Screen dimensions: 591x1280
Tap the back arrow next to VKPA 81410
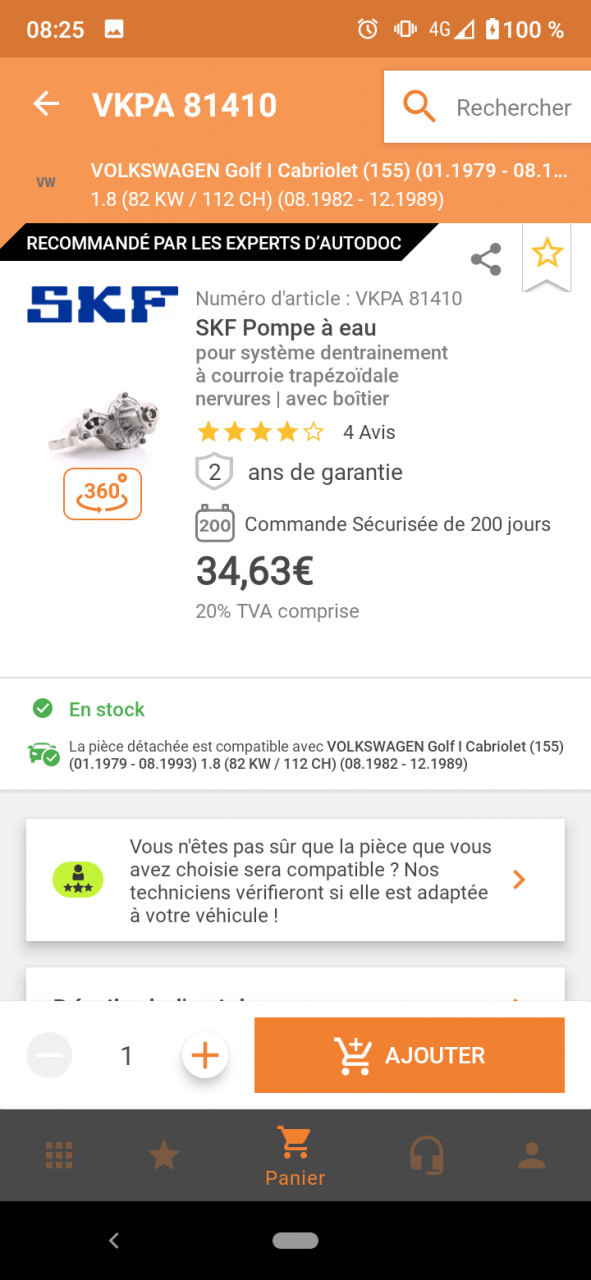click(46, 104)
